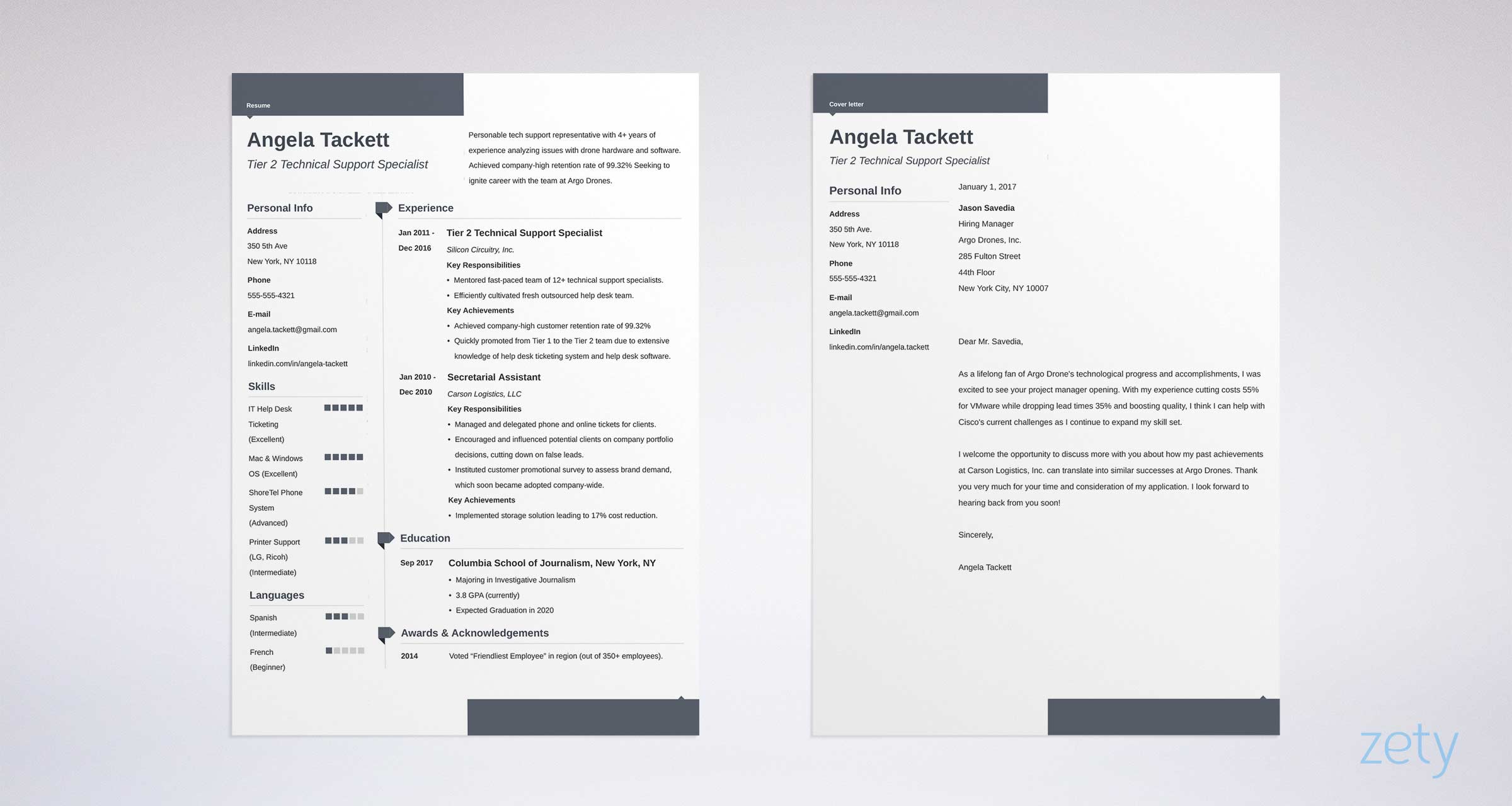Click the Awards & Acknowledgements section icon
This screenshot has width=1512, height=806.
(383, 633)
